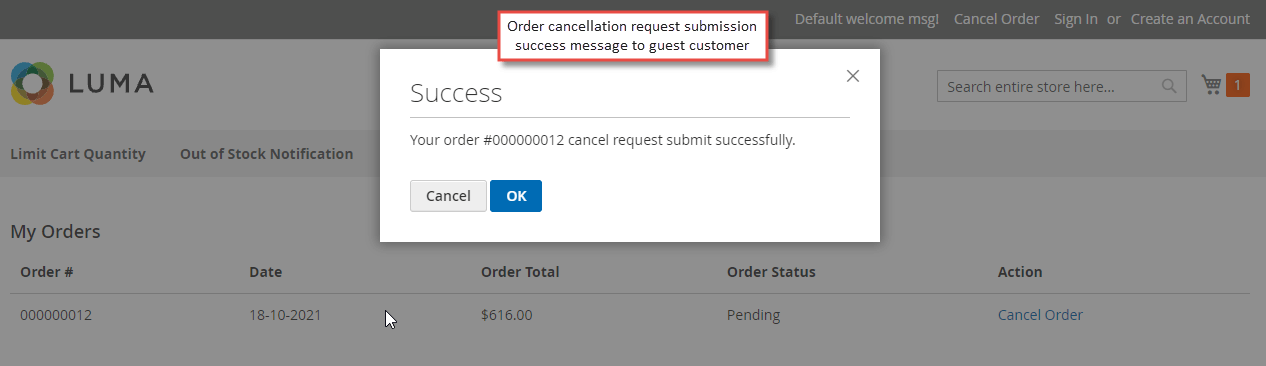The height and width of the screenshot is (366, 1266).
Task: Open the shopping cart icon
Action: coord(1211,86)
